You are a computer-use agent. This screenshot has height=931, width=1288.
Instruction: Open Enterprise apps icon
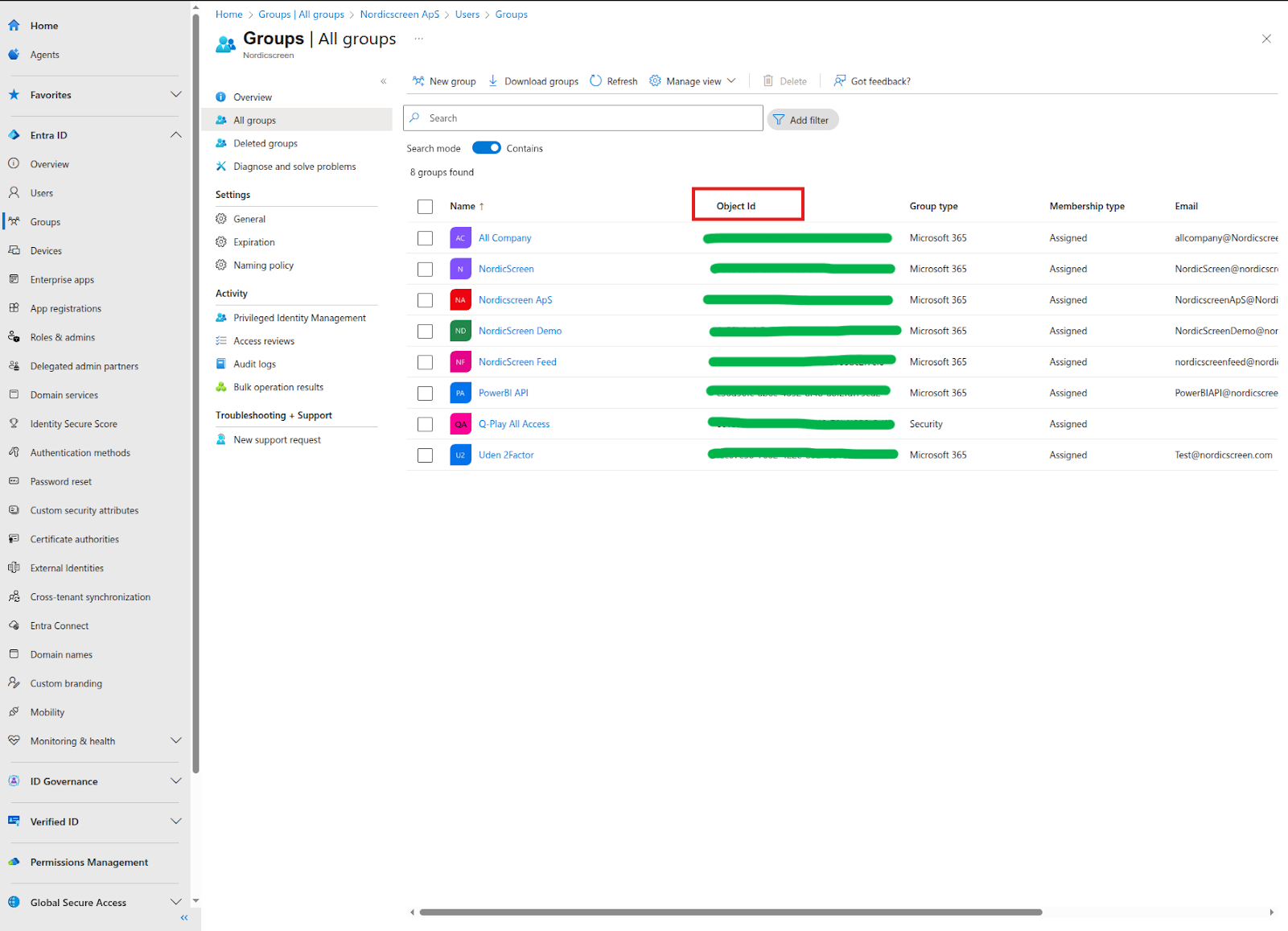click(x=14, y=279)
